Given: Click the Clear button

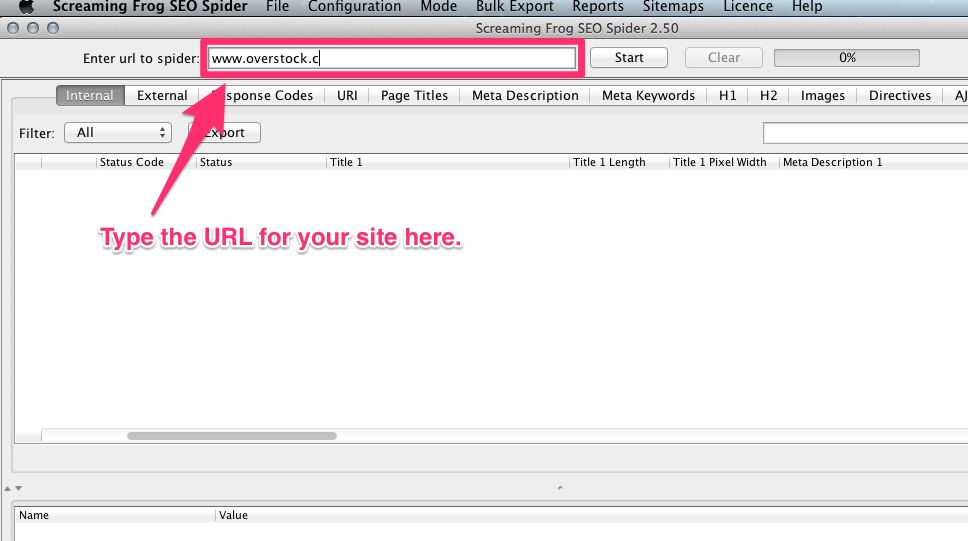Looking at the screenshot, I should 724,57.
